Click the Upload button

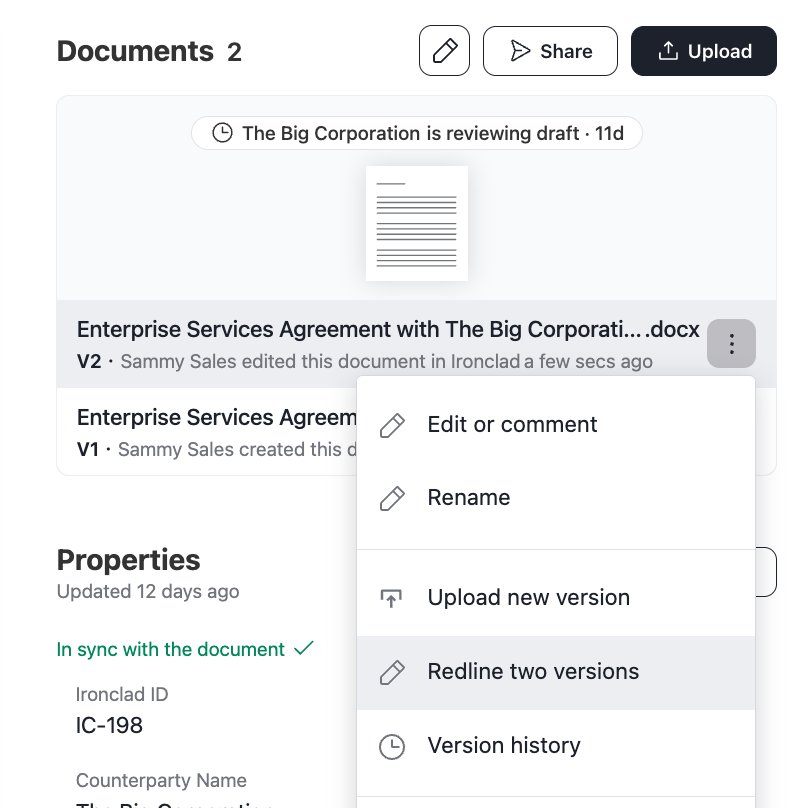(703, 51)
